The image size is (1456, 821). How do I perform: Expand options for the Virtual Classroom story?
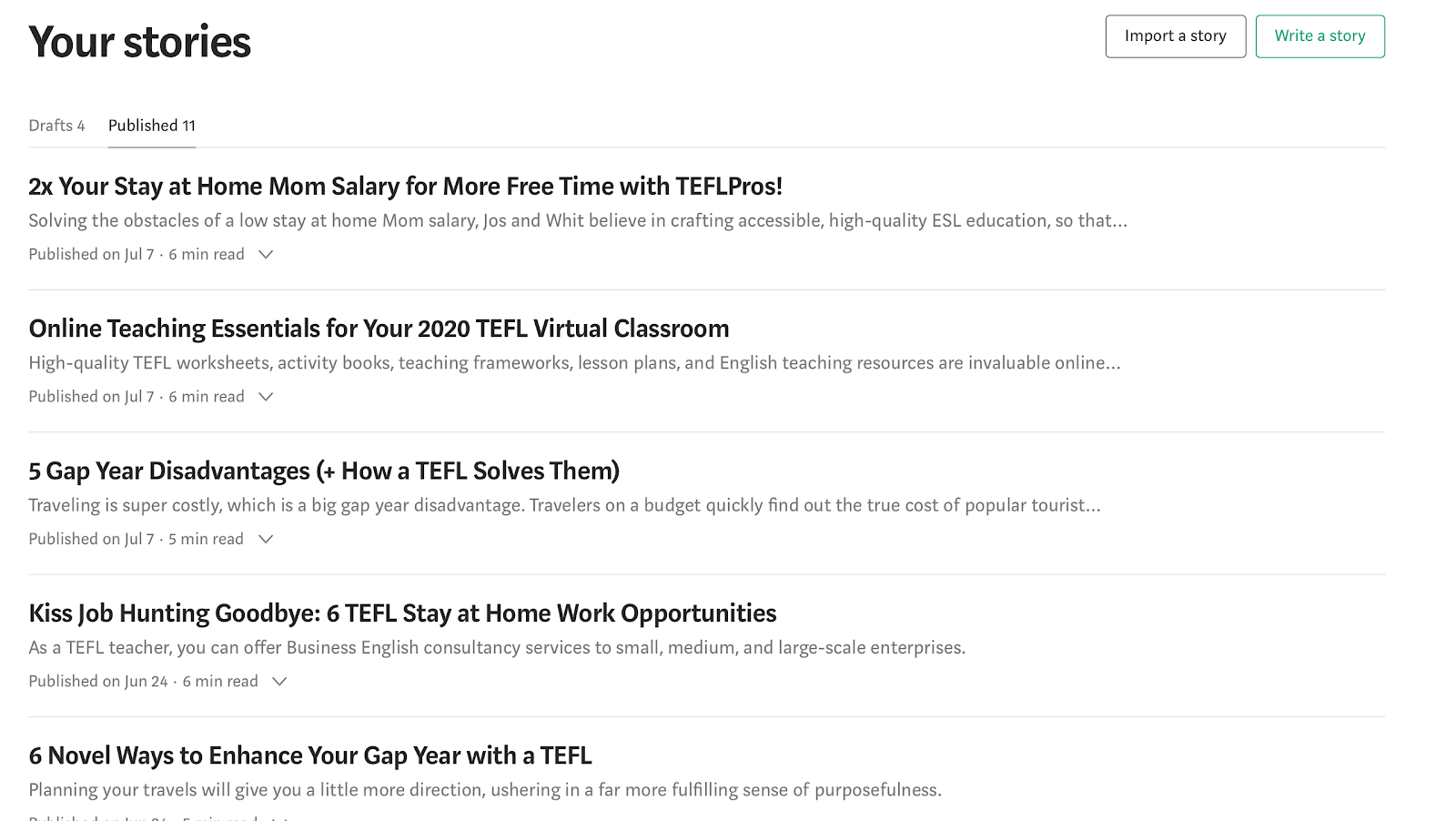click(x=265, y=396)
